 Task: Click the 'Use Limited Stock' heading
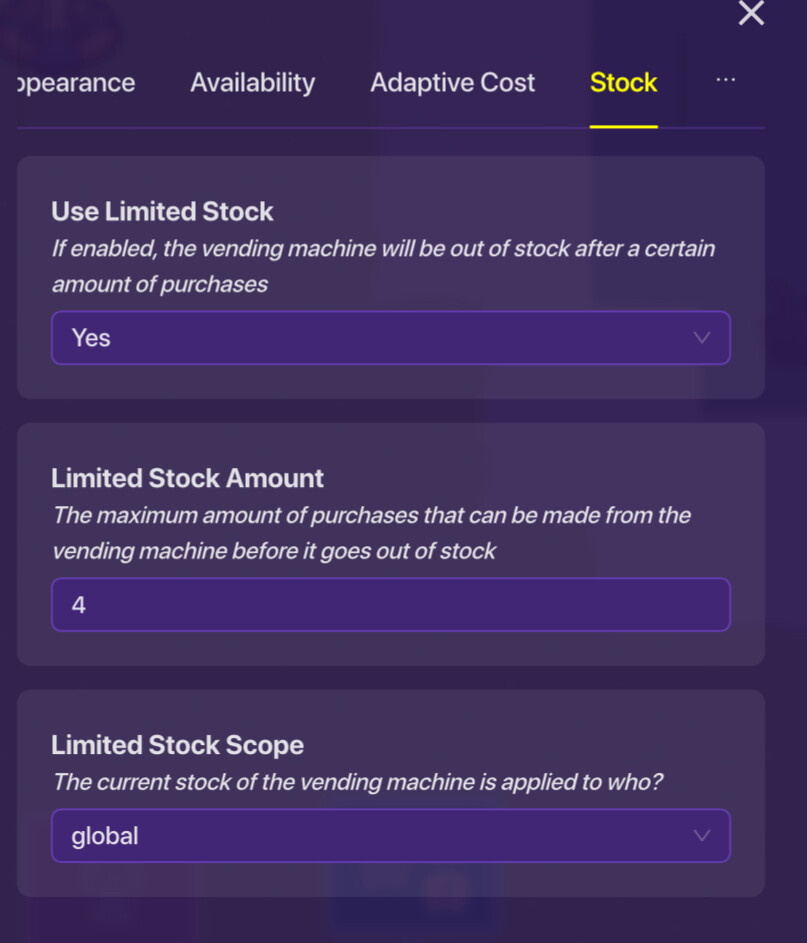162,212
